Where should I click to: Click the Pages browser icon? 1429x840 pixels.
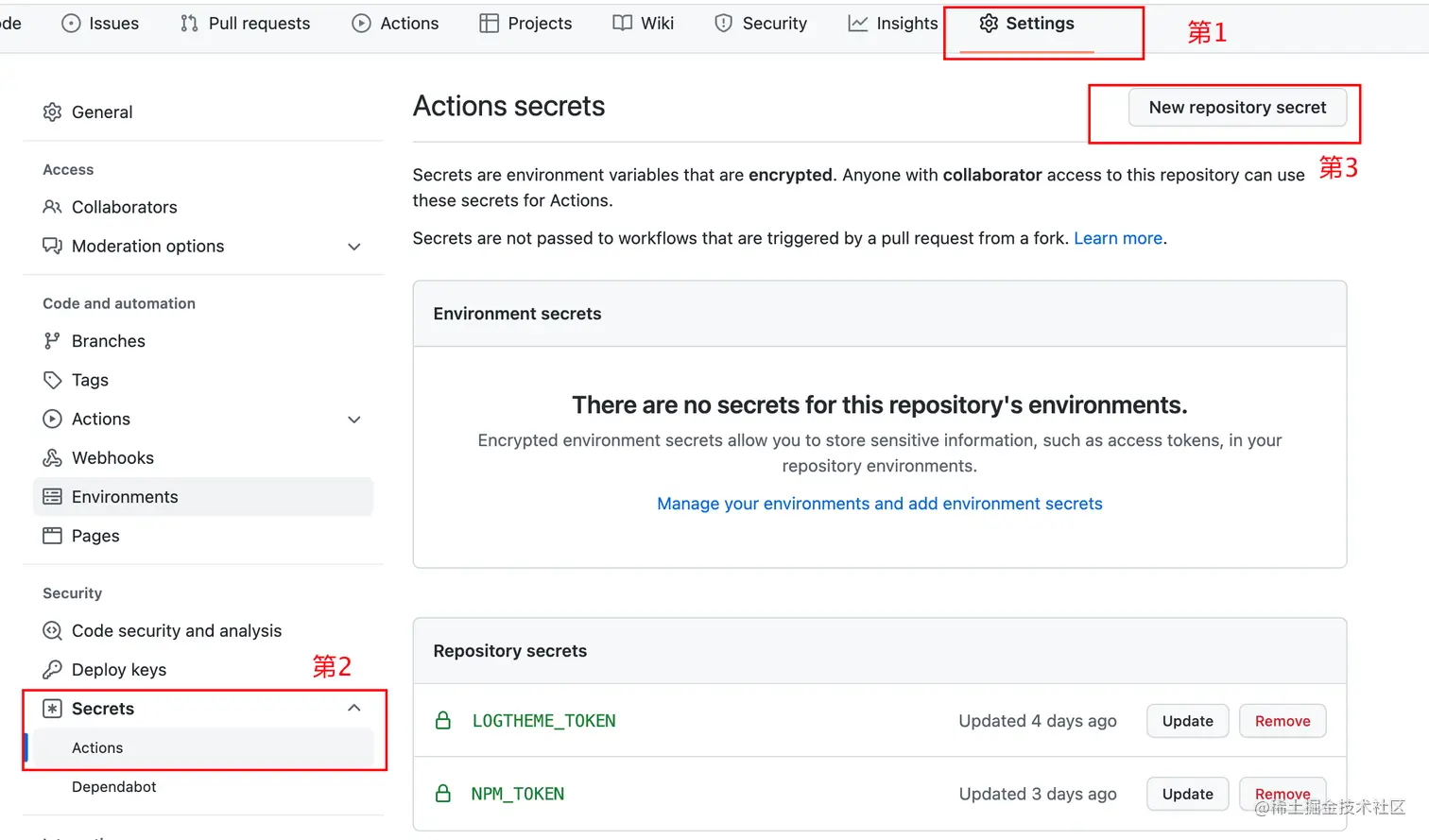tap(53, 536)
